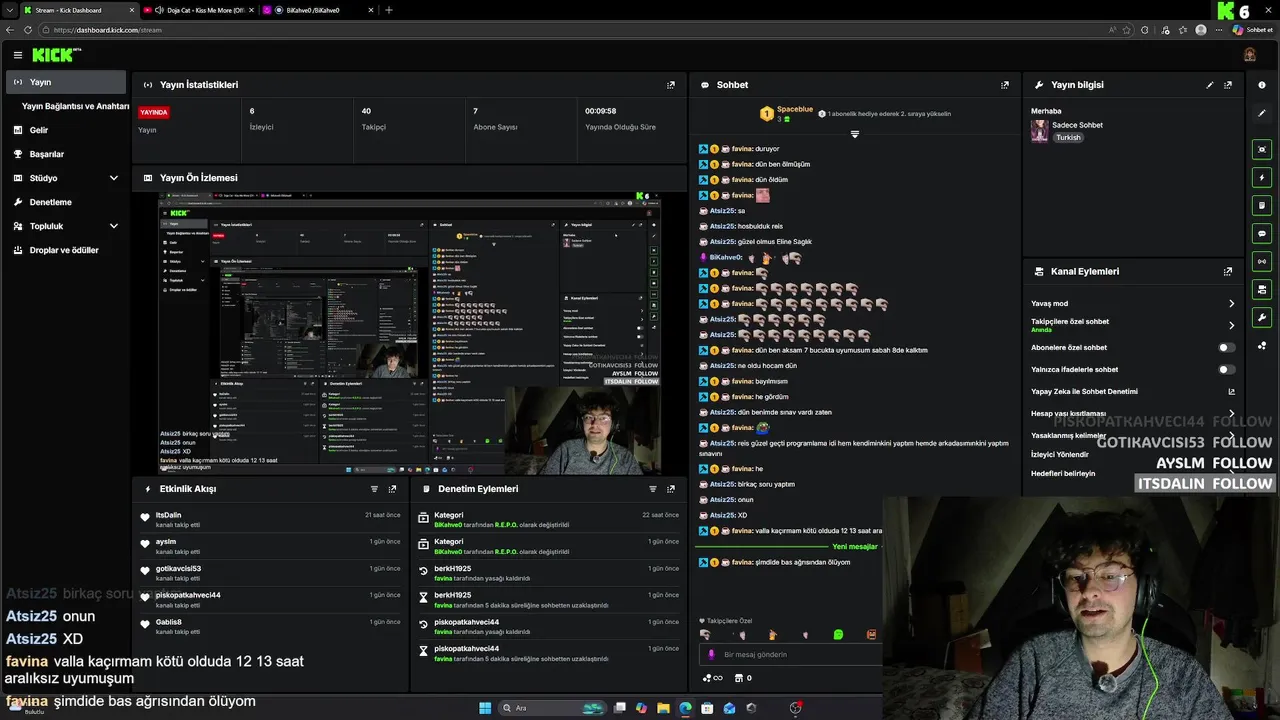Click Gablis8 follower entry

pos(168,622)
